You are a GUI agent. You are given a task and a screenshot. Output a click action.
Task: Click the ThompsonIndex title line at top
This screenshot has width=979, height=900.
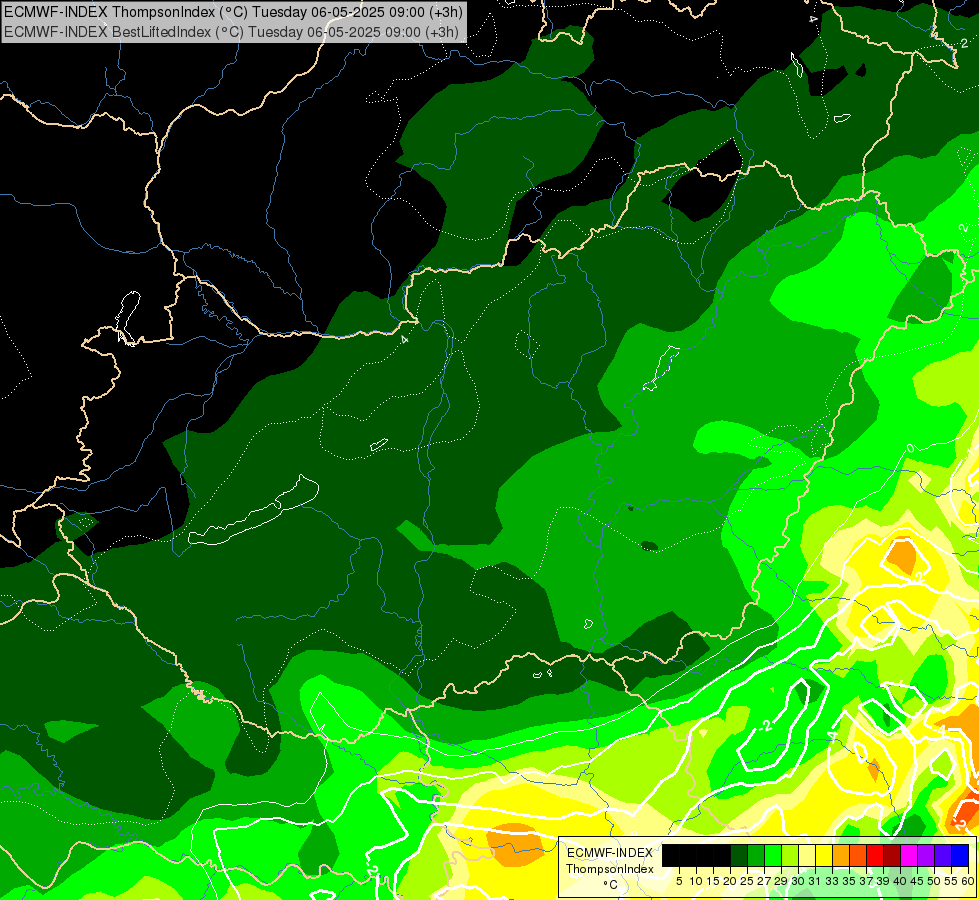coord(233,11)
